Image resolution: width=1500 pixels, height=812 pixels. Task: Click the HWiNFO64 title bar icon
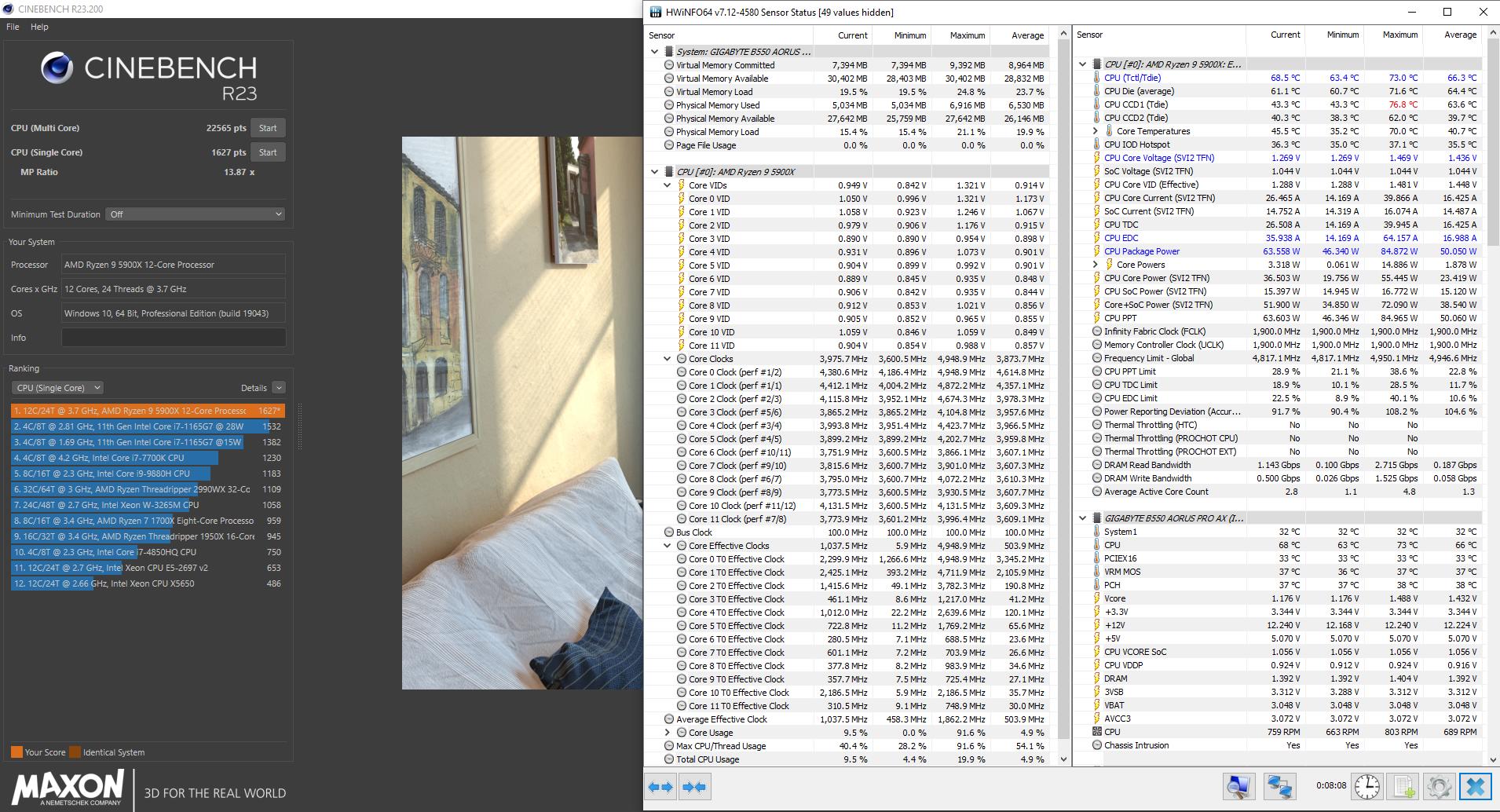[x=654, y=12]
